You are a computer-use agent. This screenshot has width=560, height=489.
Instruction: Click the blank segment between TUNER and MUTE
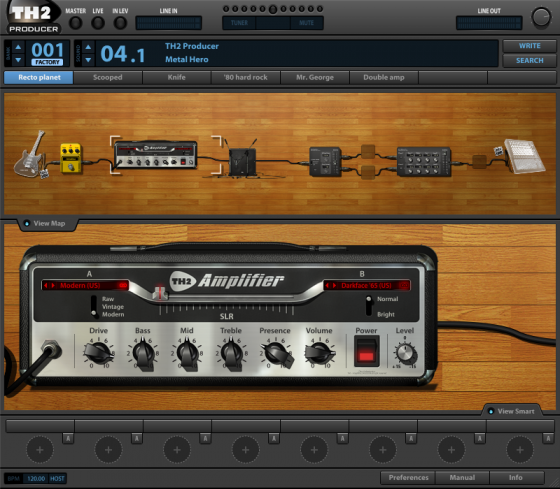click(x=273, y=23)
